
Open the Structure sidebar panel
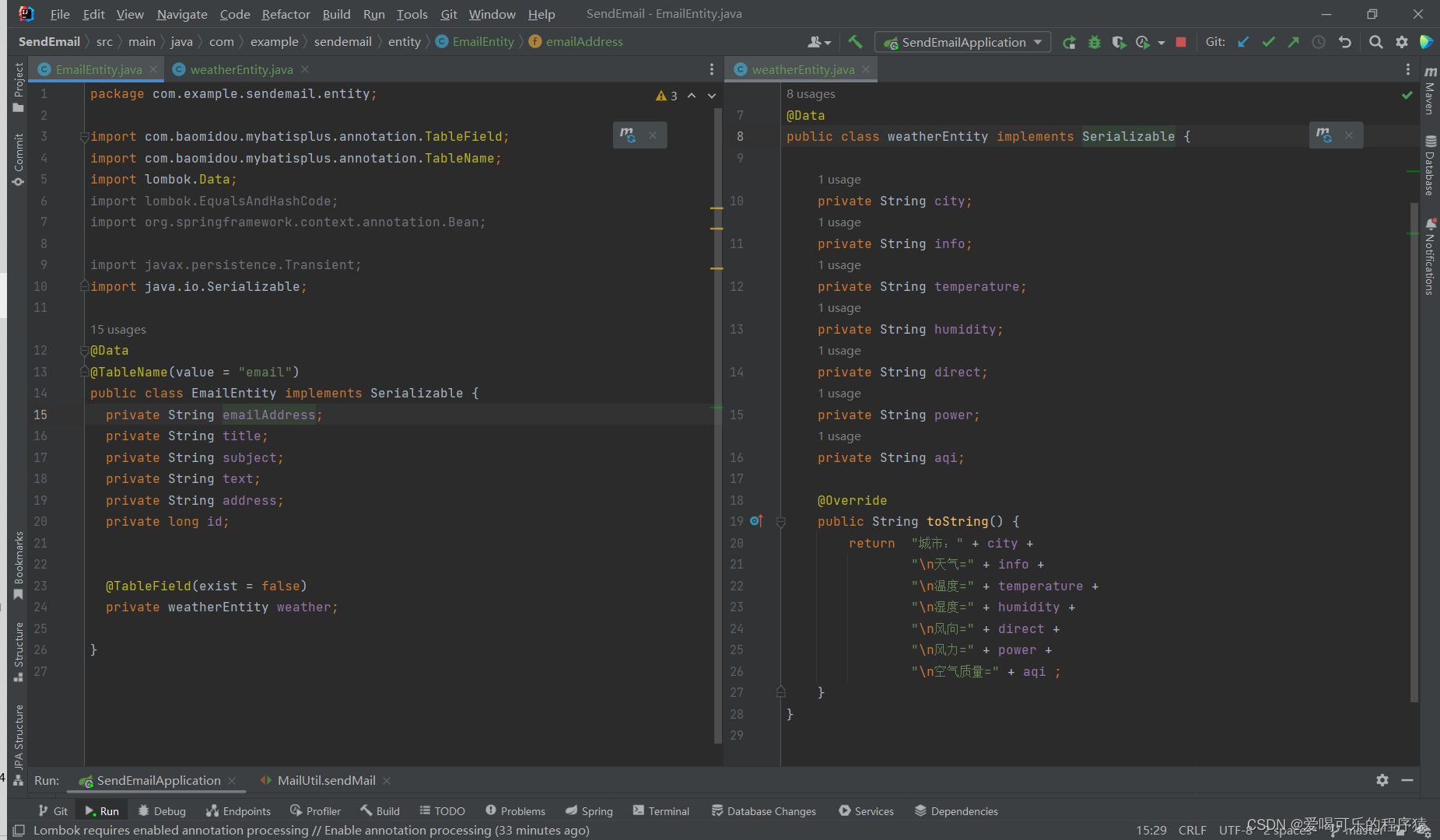pyautogui.click(x=19, y=652)
